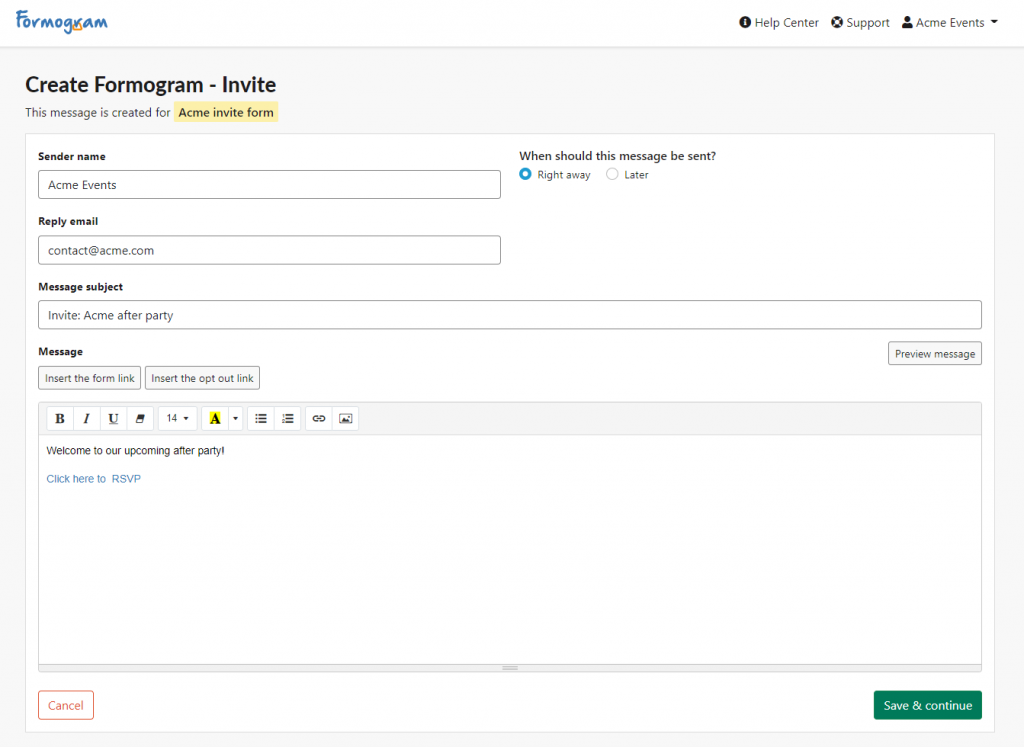1024x747 pixels.
Task: Click the Preview message button
Action: pyautogui.click(x=935, y=353)
